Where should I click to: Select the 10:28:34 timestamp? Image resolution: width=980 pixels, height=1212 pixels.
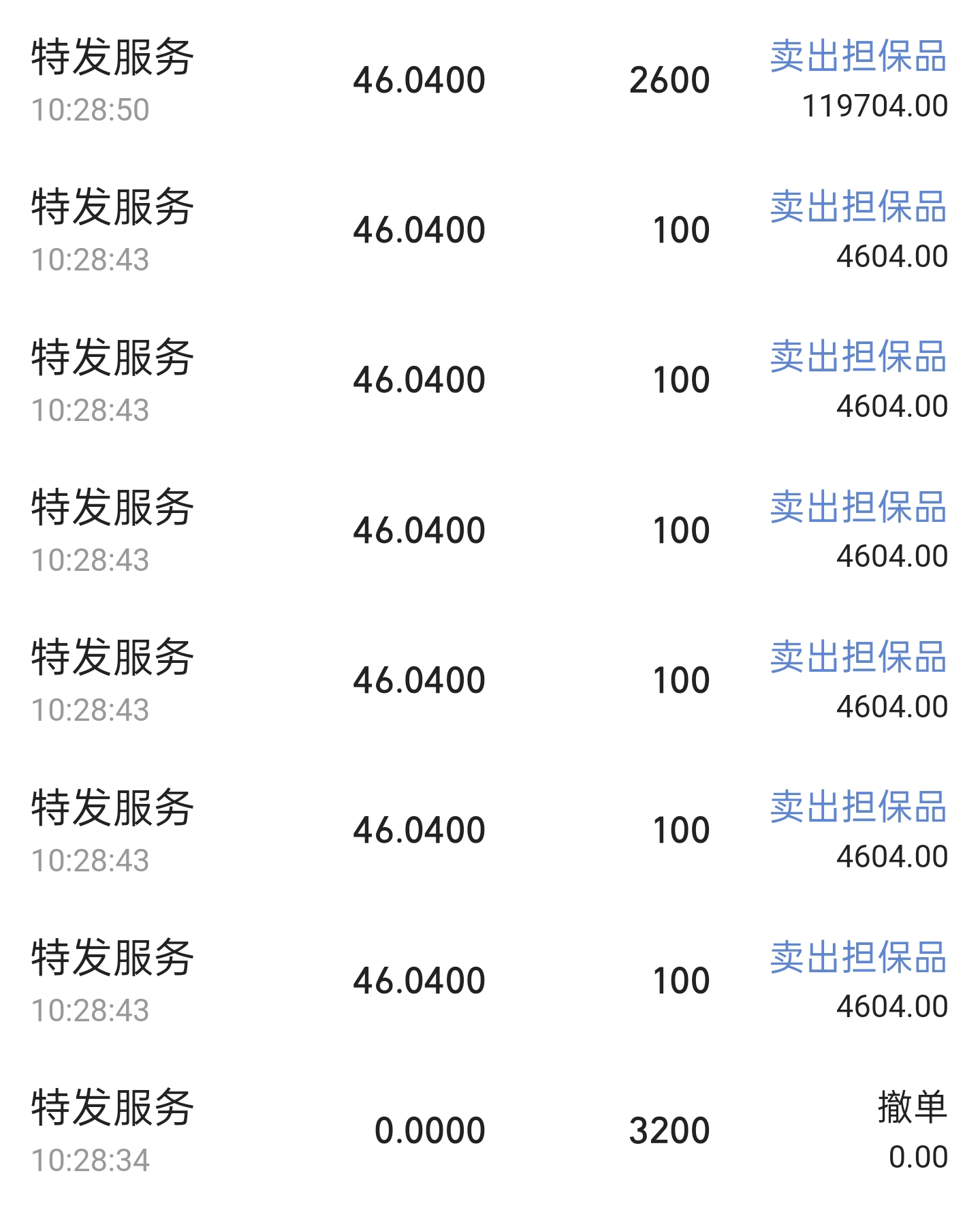[x=90, y=1160]
